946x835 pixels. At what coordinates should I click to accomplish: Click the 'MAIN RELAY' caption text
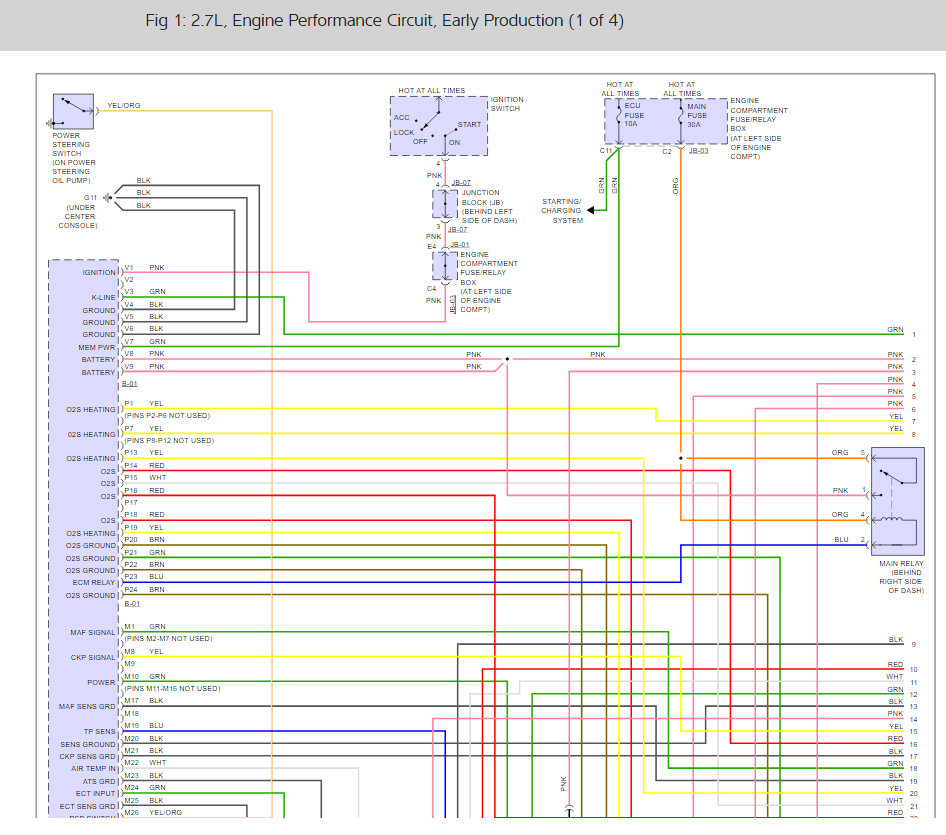click(x=901, y=564)
